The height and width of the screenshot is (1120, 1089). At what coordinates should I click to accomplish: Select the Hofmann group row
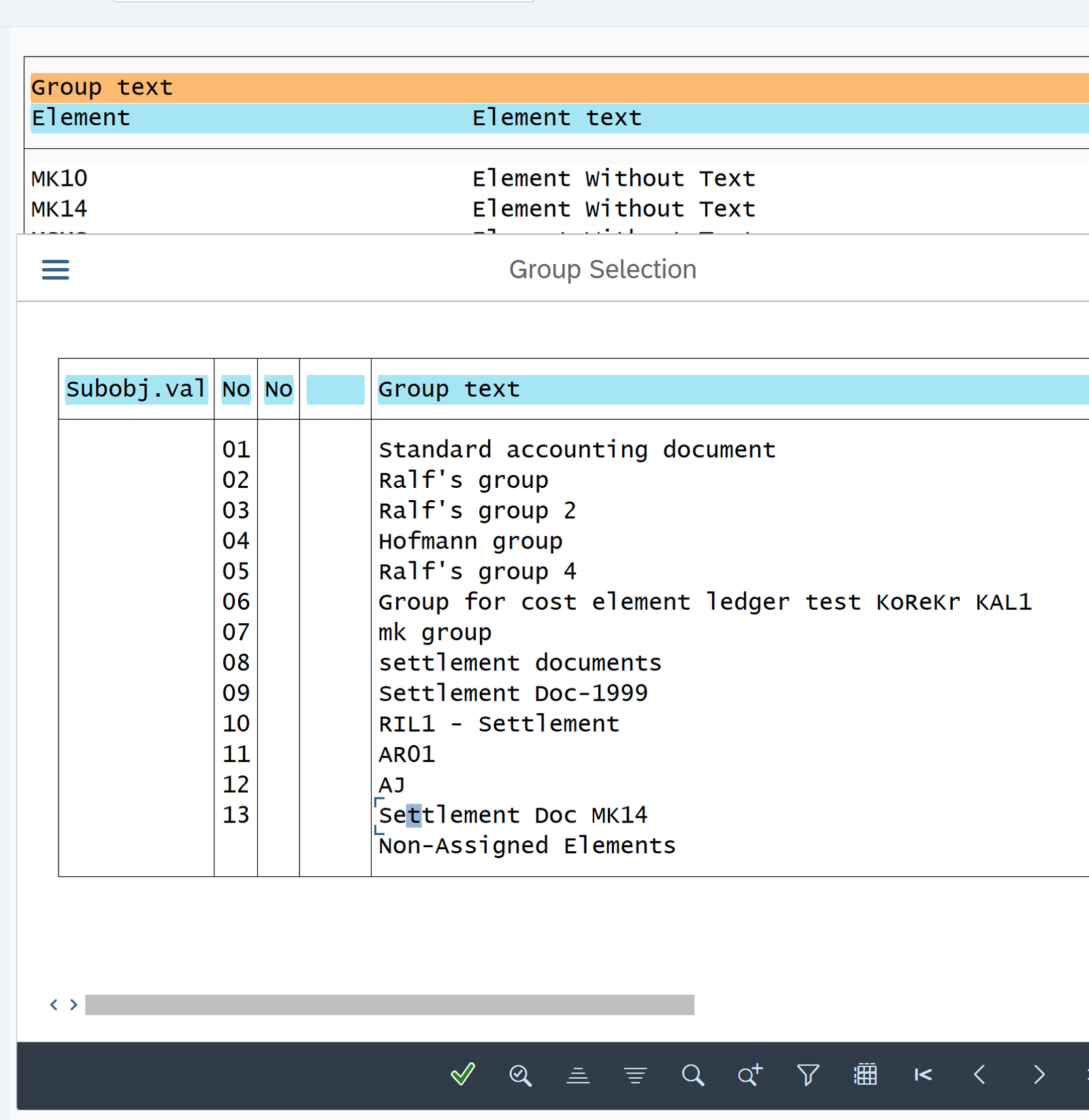coord(470,541)
